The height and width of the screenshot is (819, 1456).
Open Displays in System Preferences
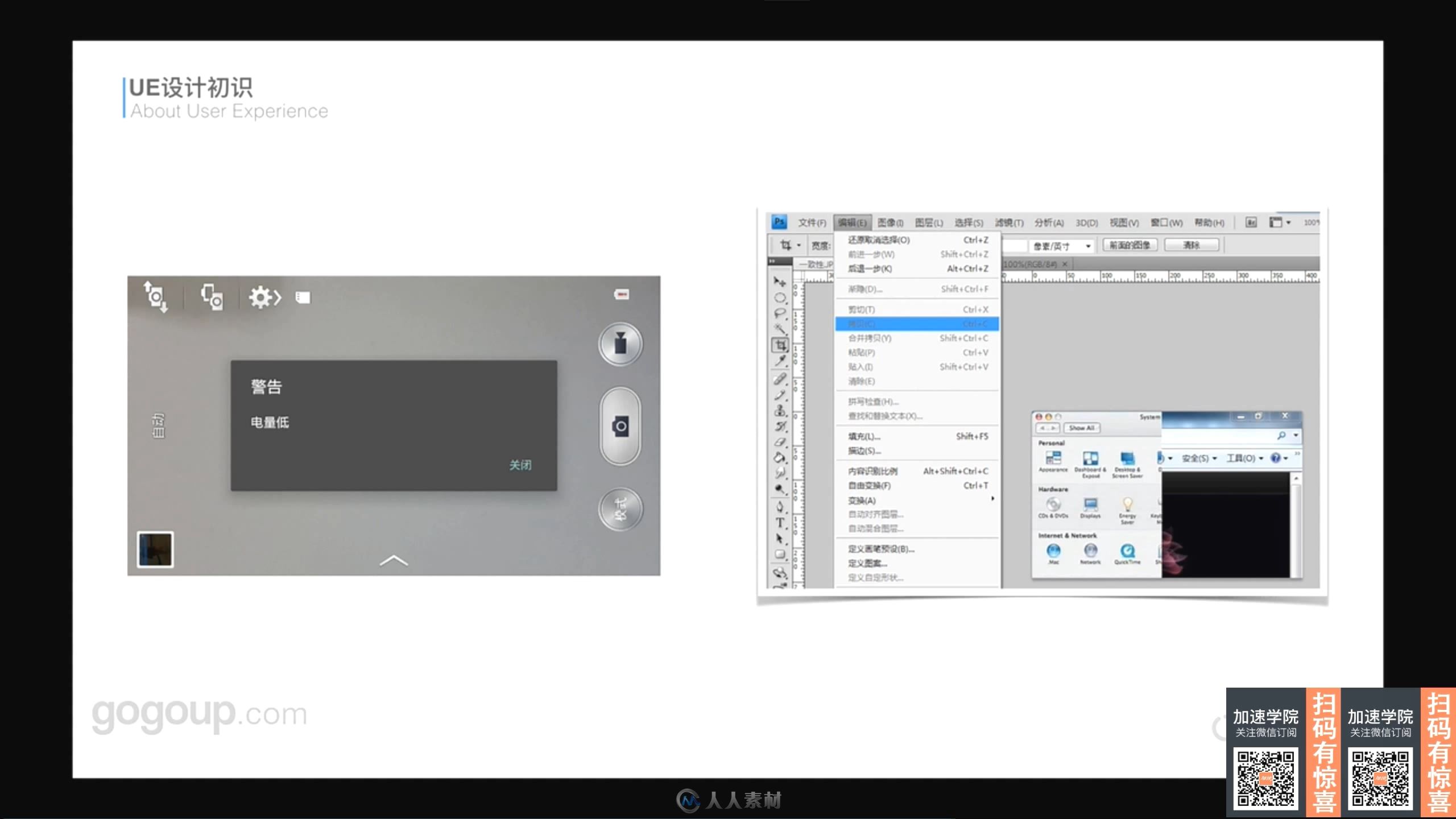click(1090, 508)
